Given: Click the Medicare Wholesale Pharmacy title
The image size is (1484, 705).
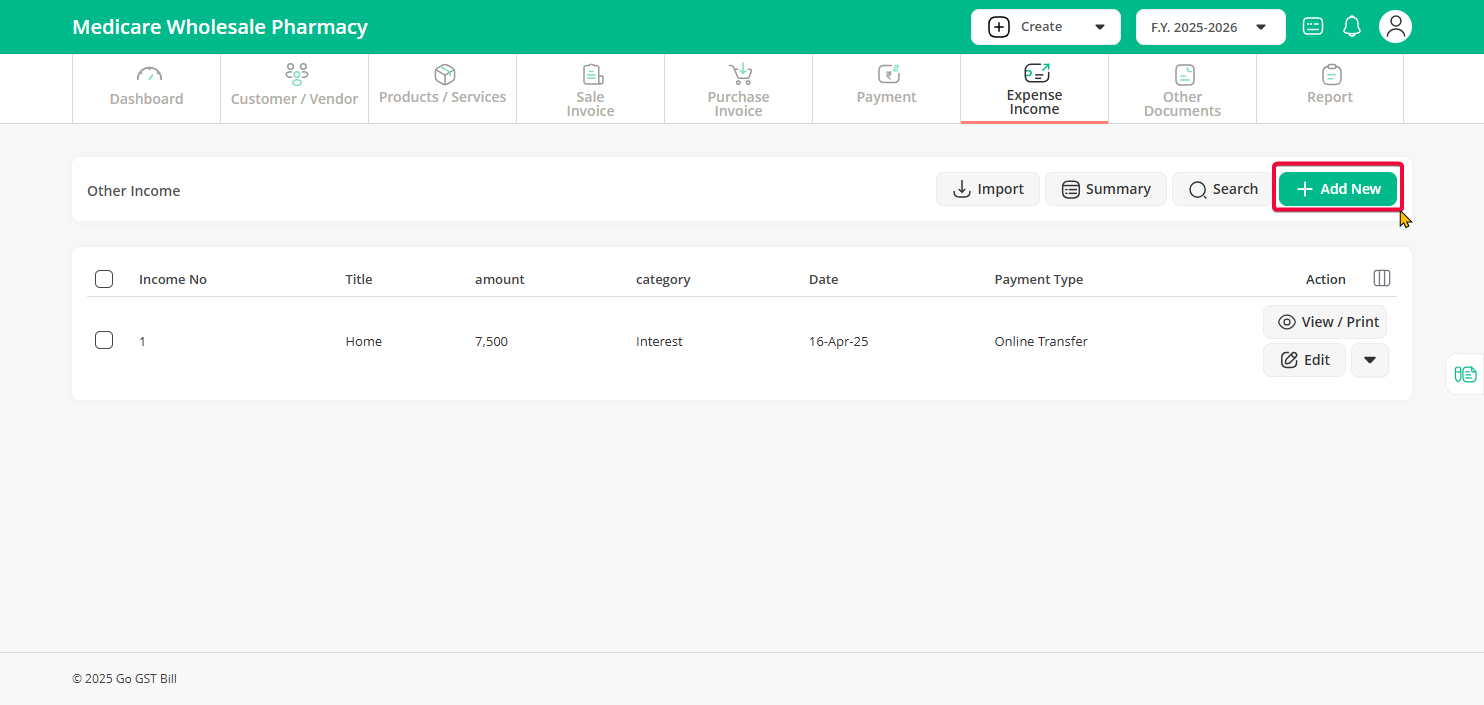Looking at the screenshot, I should (x=220, y=27).
